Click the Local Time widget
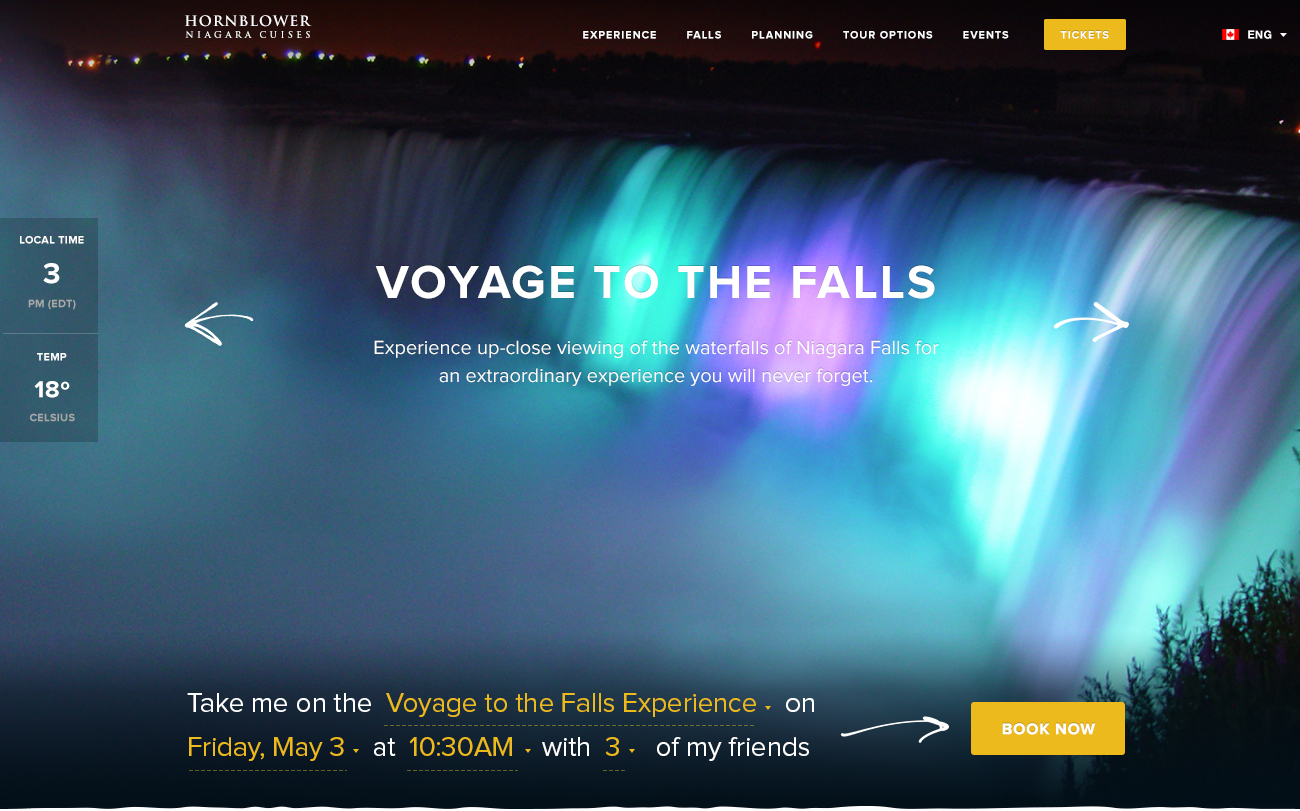The image size is (1300, 811). [x=50, y=275]
